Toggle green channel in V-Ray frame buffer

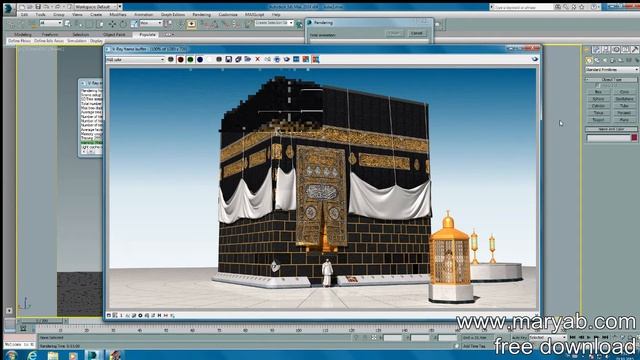[x=190, y=60]
